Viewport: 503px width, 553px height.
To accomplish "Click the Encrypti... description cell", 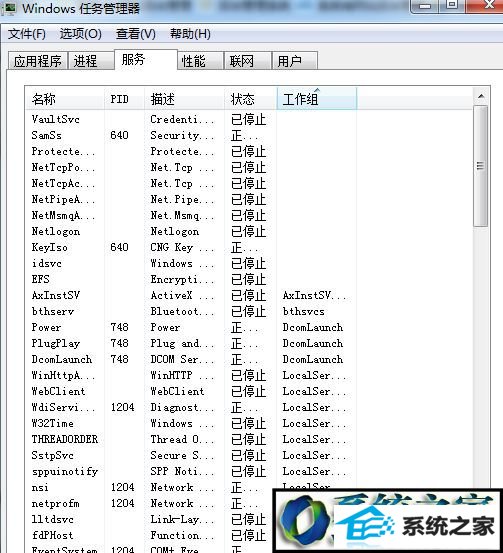I will 182,280.
